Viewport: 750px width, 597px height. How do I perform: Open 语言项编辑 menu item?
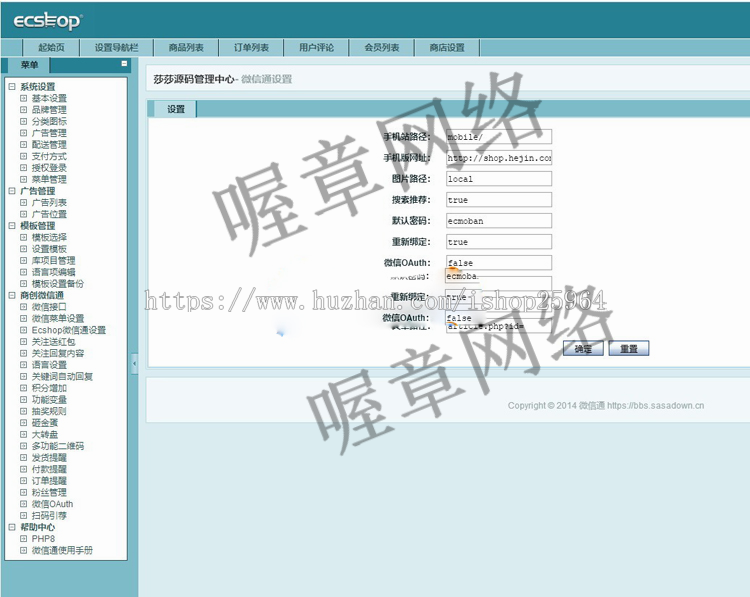click(x=53, y=272)
